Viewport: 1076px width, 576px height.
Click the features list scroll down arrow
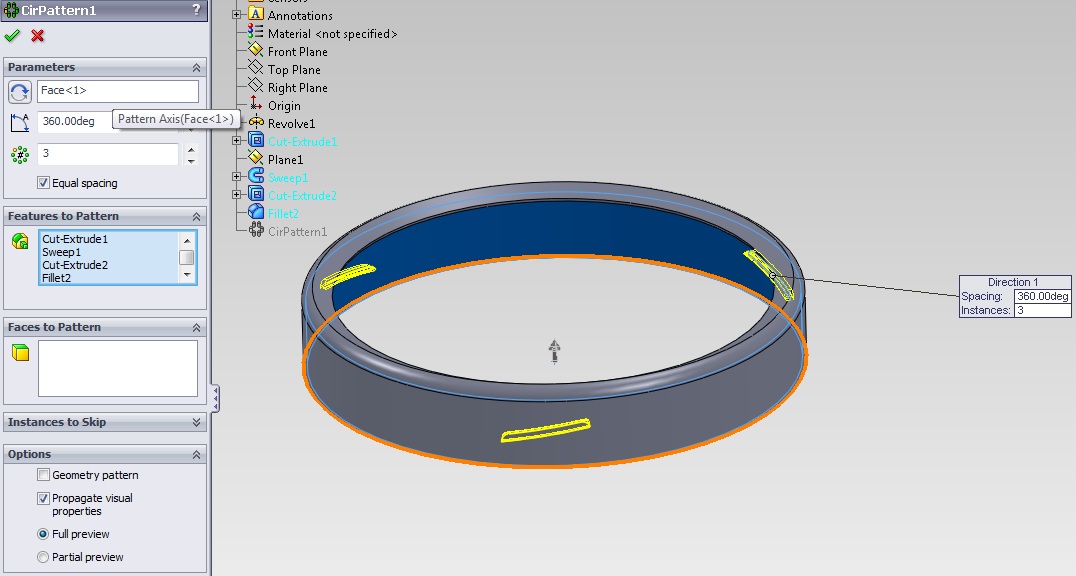click(187, 275)
